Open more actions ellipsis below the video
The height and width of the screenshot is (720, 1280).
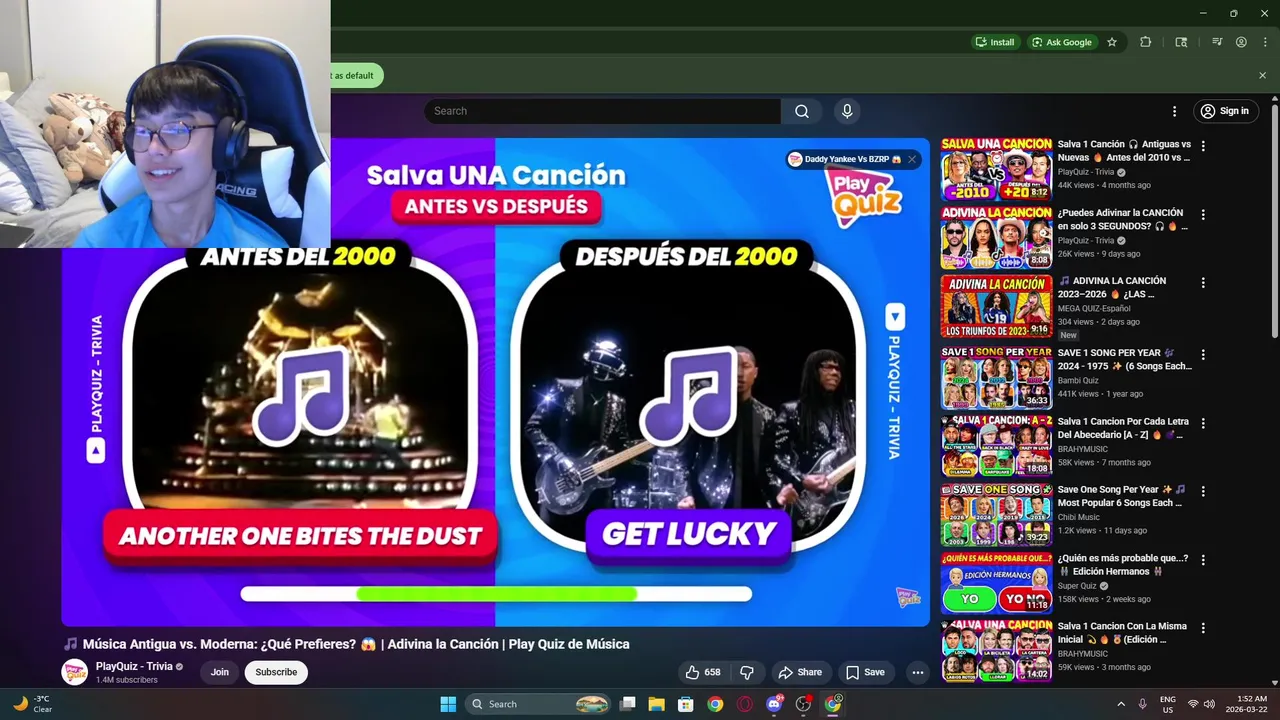[x=918, y=672]
